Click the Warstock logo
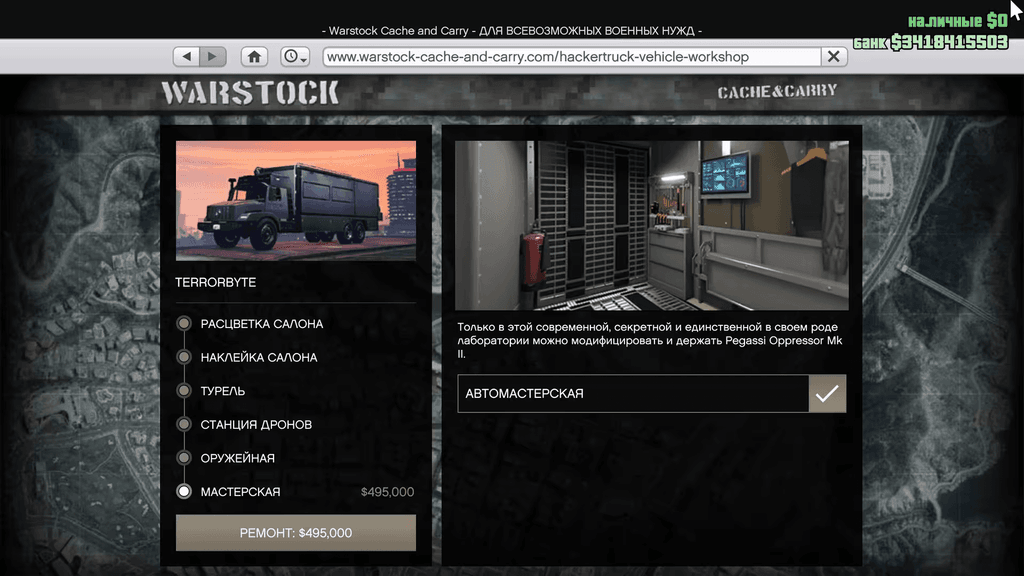The height and width of the screenshot is (576, 1024). (250, 93)
